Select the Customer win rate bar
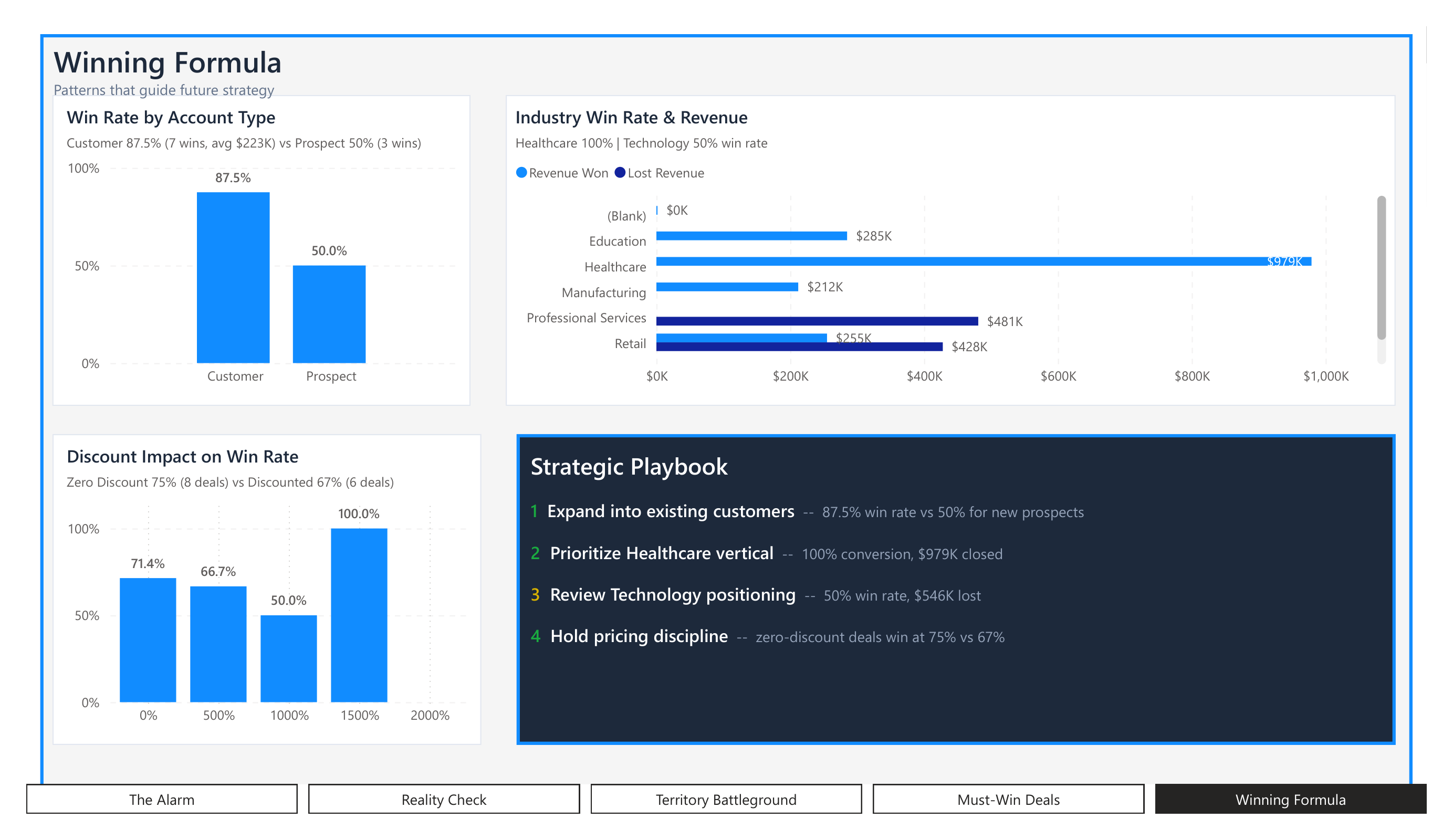This screenshot has width=1453, height=840. pyautogui.click(x=233, y=277)
